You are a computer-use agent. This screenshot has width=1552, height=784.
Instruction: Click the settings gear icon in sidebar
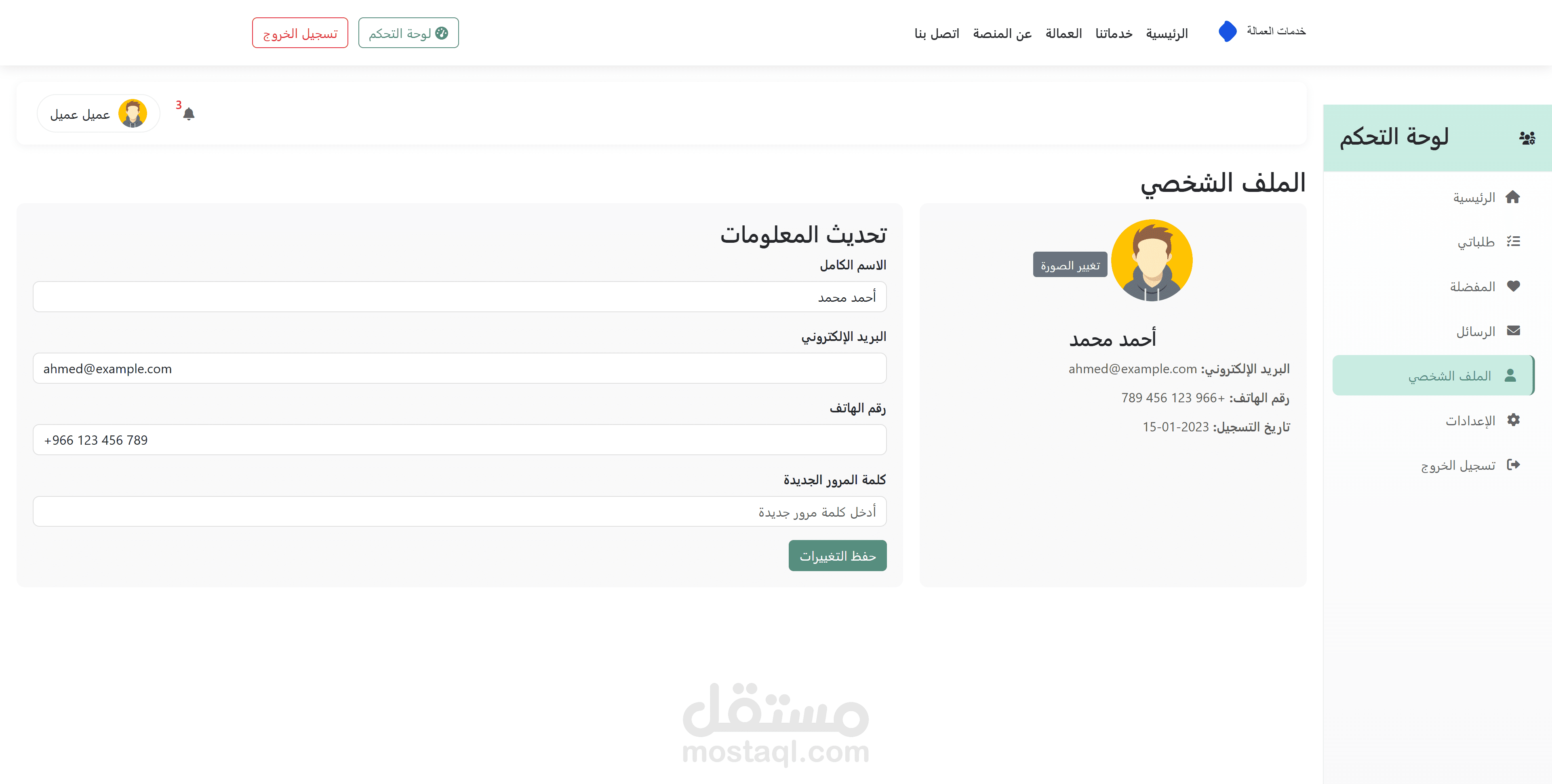point(1513,420)
